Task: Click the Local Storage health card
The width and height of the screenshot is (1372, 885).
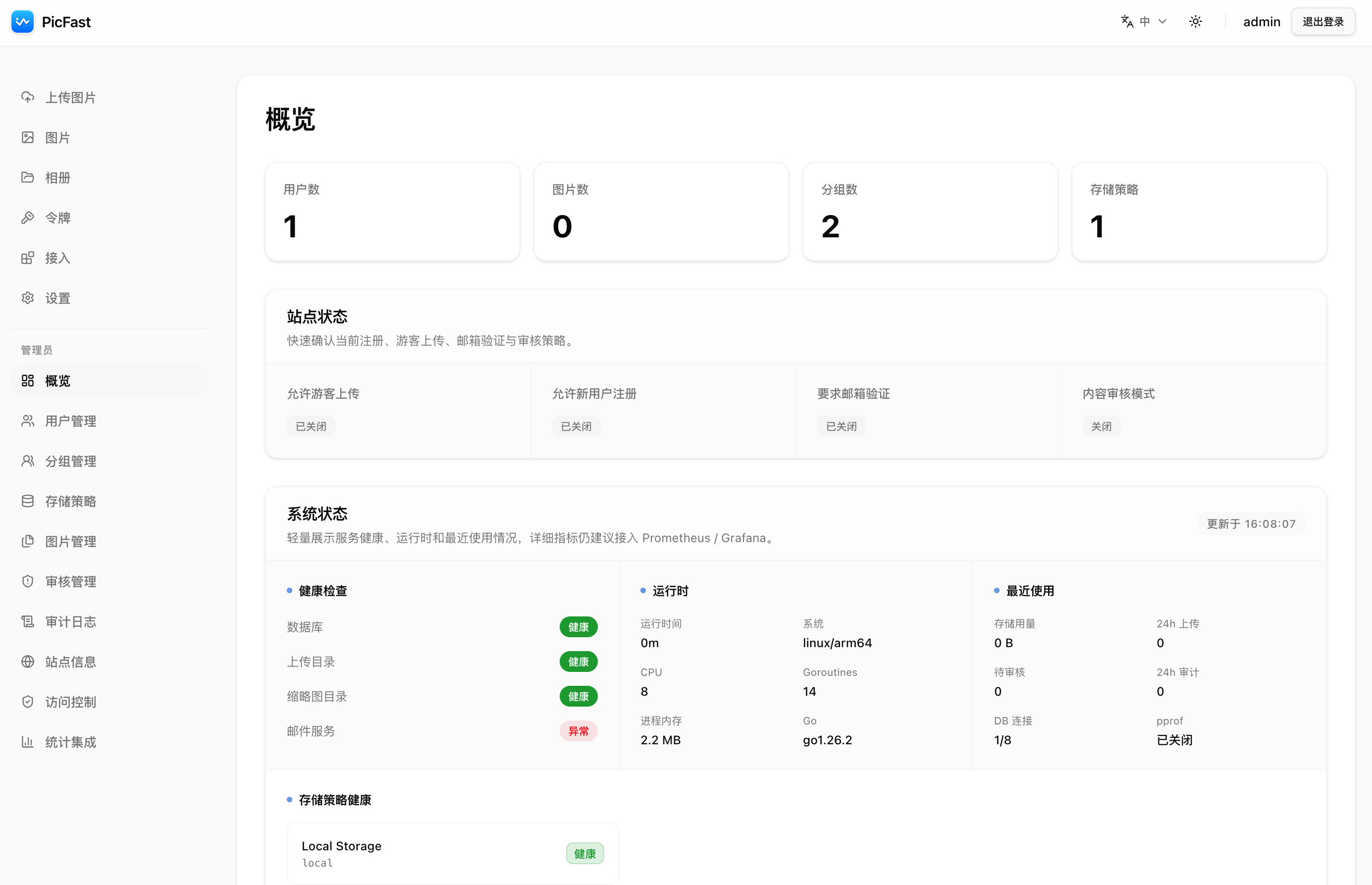Action: 453,853
